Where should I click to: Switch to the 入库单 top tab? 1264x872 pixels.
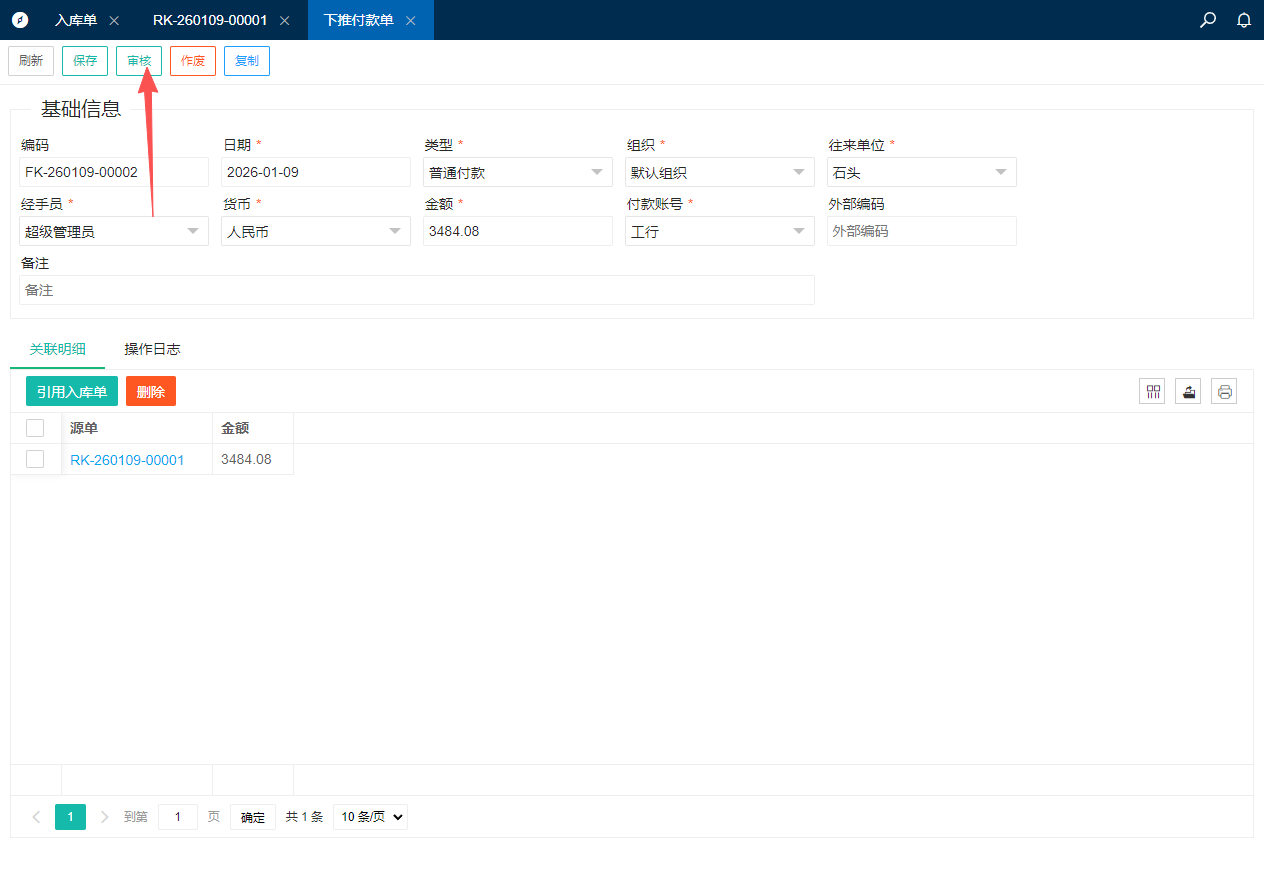pyautogui.click(x=76, y=20)
